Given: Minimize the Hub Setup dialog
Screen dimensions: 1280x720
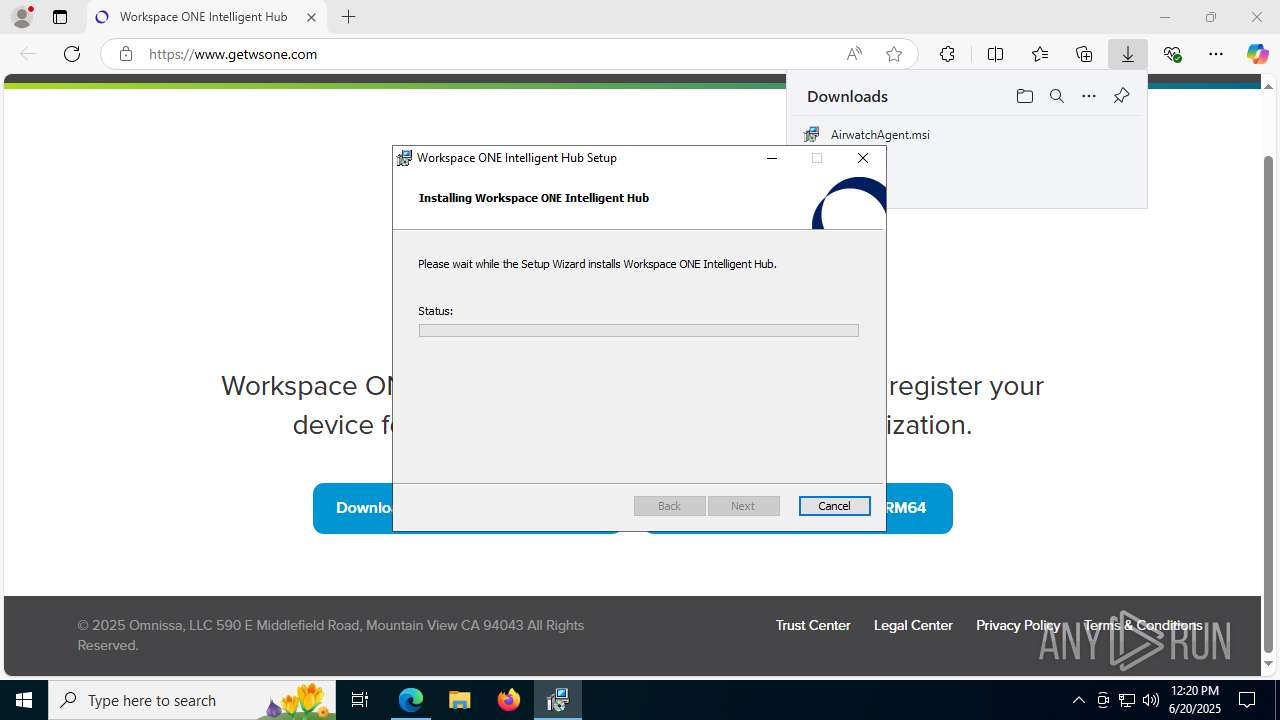Looking at the screenshot, I should tap(772, 158).
